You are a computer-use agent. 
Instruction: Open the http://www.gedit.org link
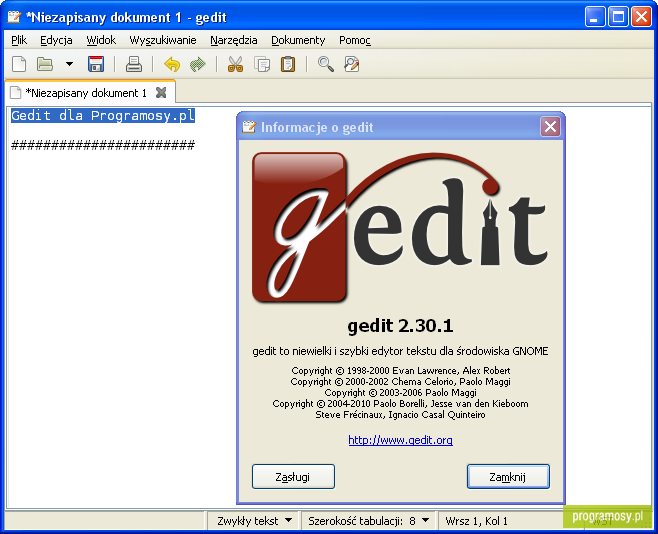tap(400, 440)
